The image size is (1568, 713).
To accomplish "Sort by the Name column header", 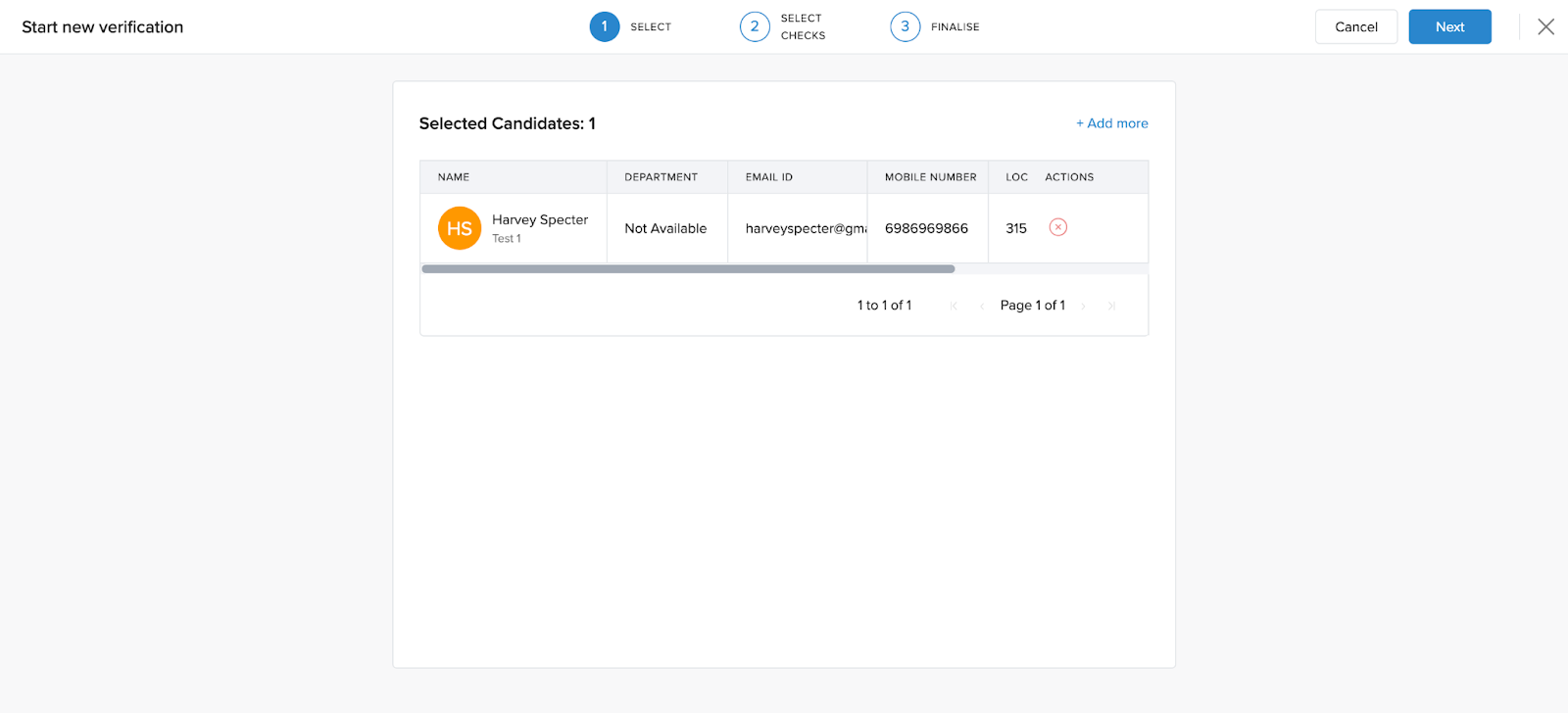I will (x=454, y=177).
